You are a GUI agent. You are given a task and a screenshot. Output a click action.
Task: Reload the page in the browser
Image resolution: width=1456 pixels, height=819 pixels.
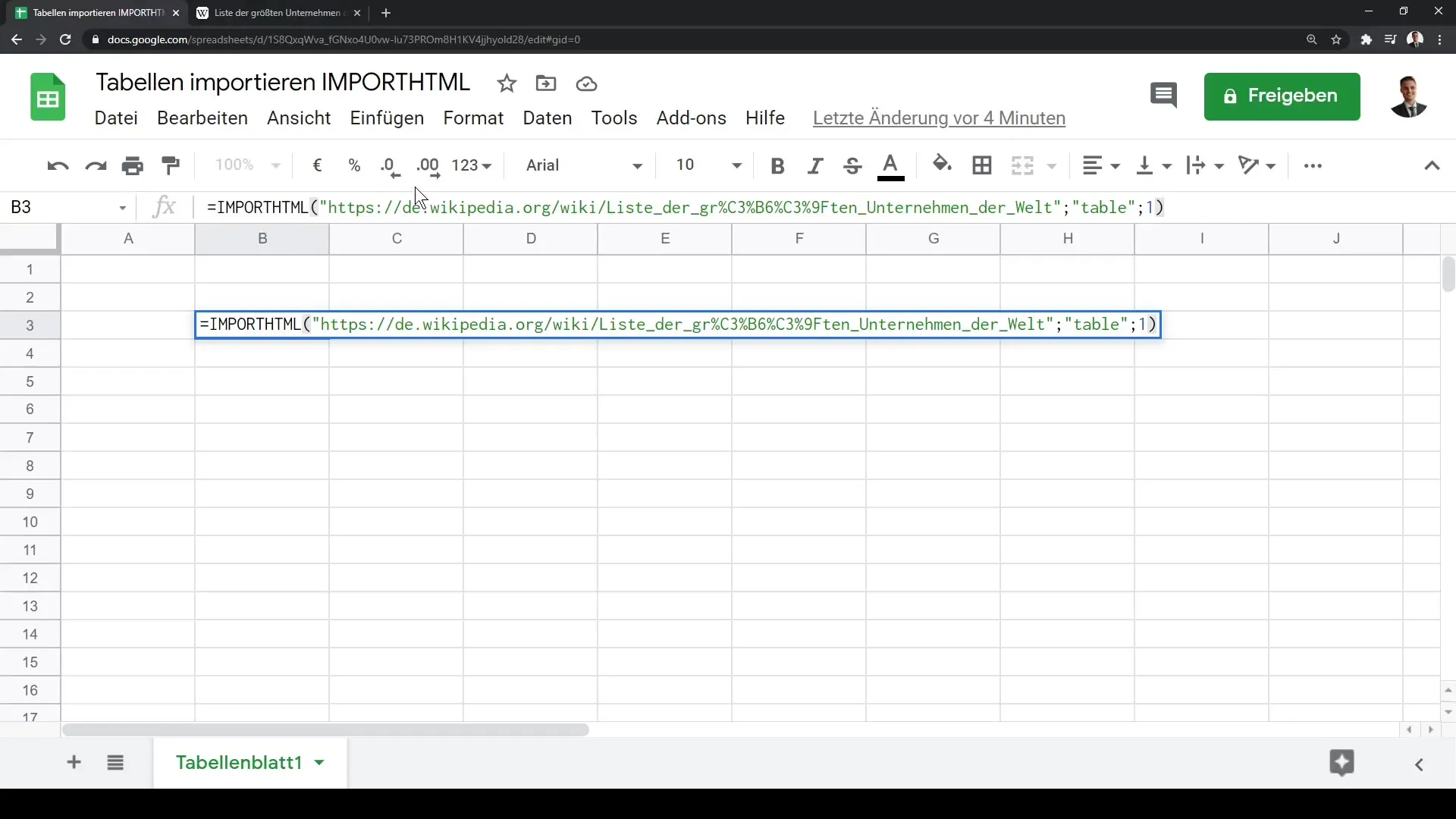(65, 39)
